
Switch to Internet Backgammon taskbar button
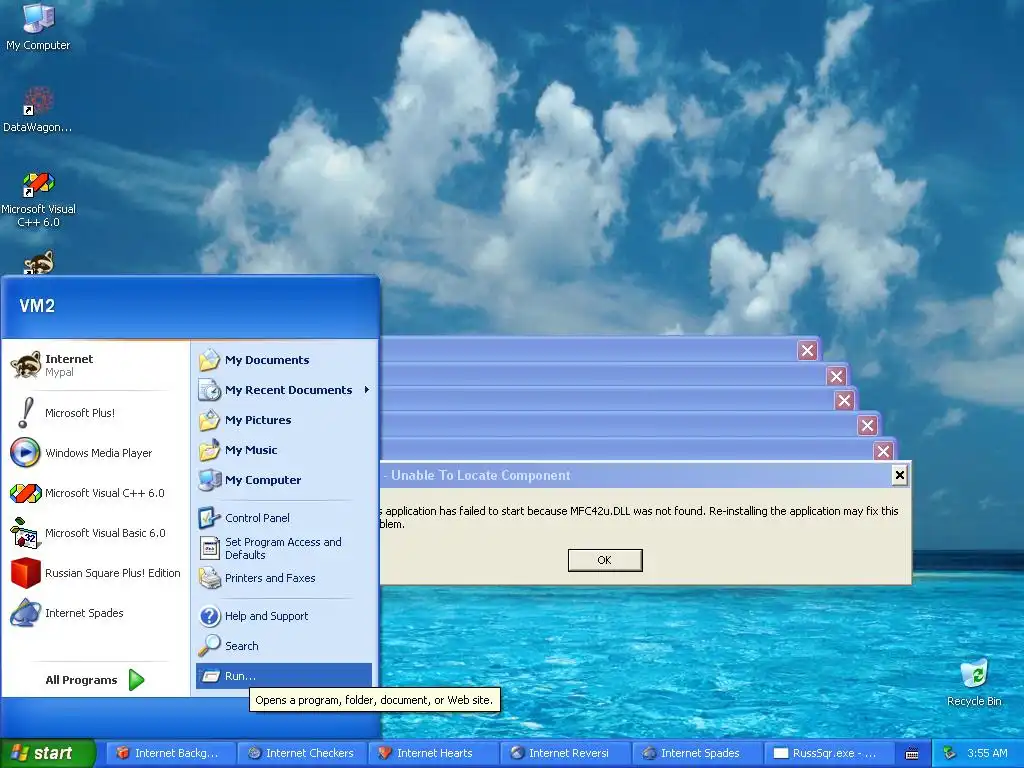tap(169, 753)
